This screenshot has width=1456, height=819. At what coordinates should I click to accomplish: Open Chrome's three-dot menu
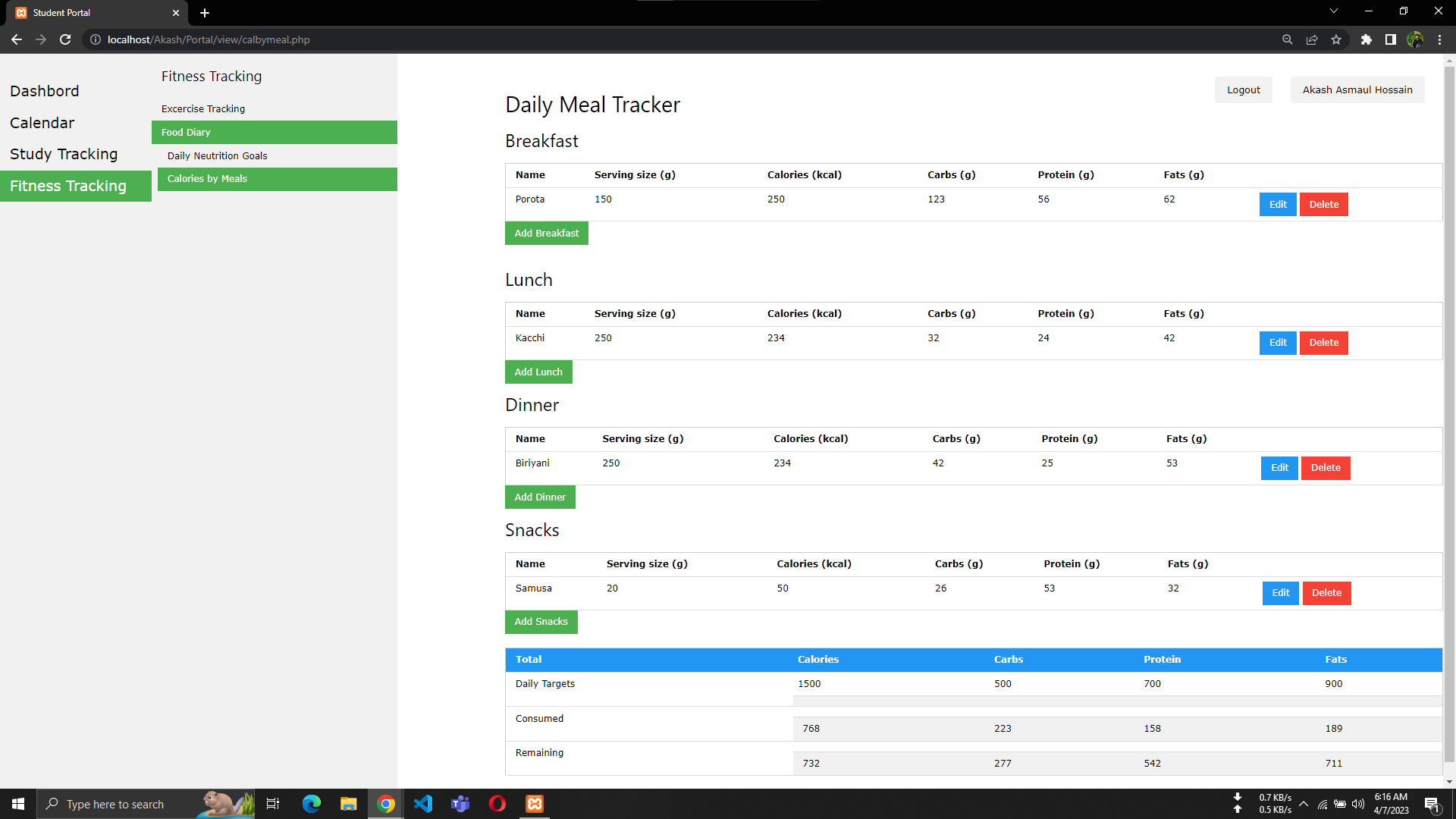point(1439,39)
